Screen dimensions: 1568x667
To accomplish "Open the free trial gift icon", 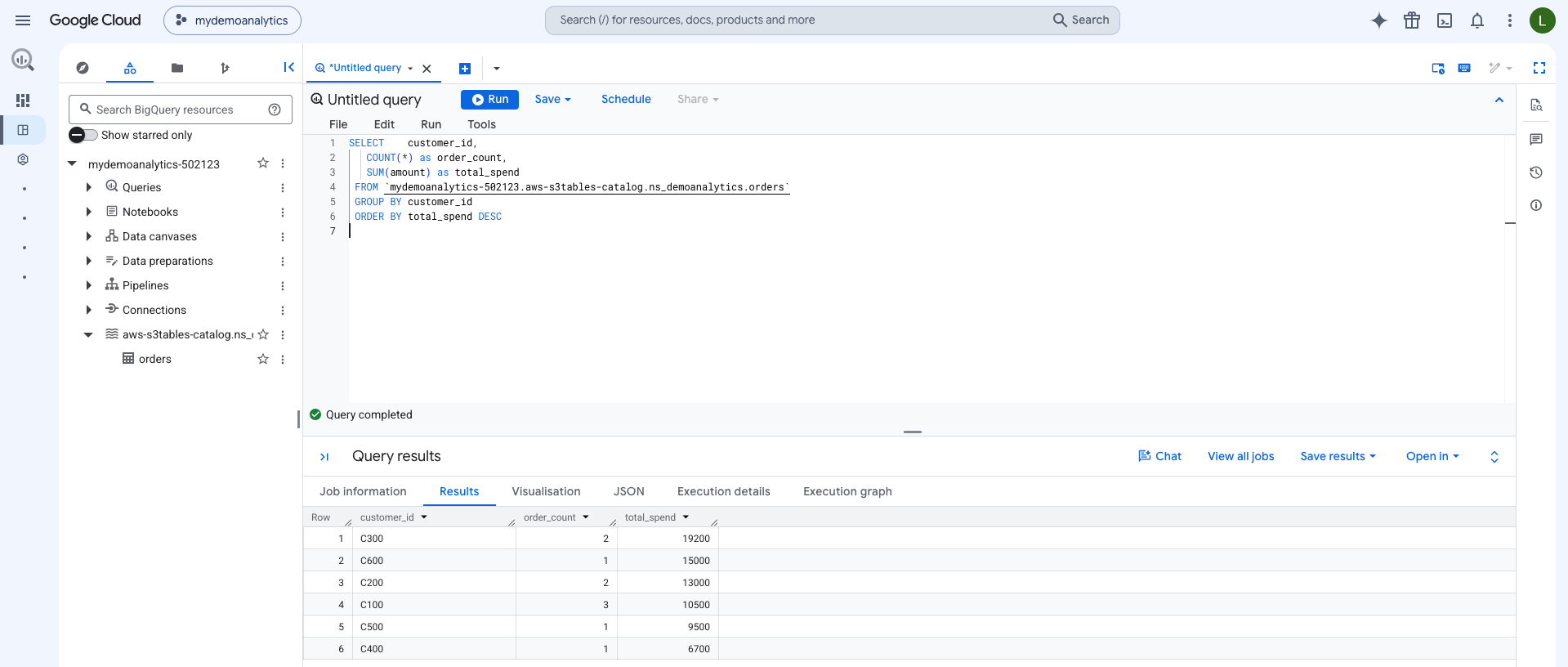I will (1412, 20).
